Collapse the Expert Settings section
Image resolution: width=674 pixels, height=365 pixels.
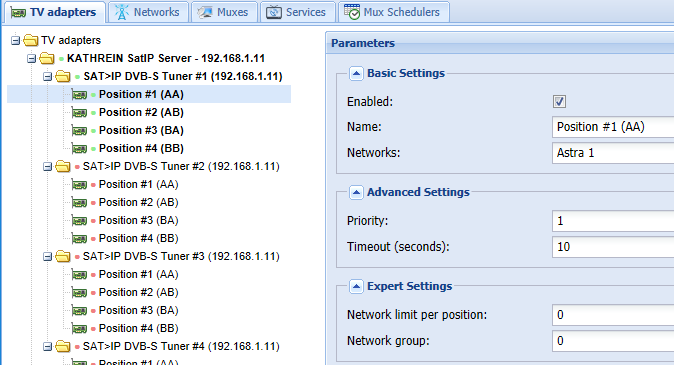pos(356,286)
